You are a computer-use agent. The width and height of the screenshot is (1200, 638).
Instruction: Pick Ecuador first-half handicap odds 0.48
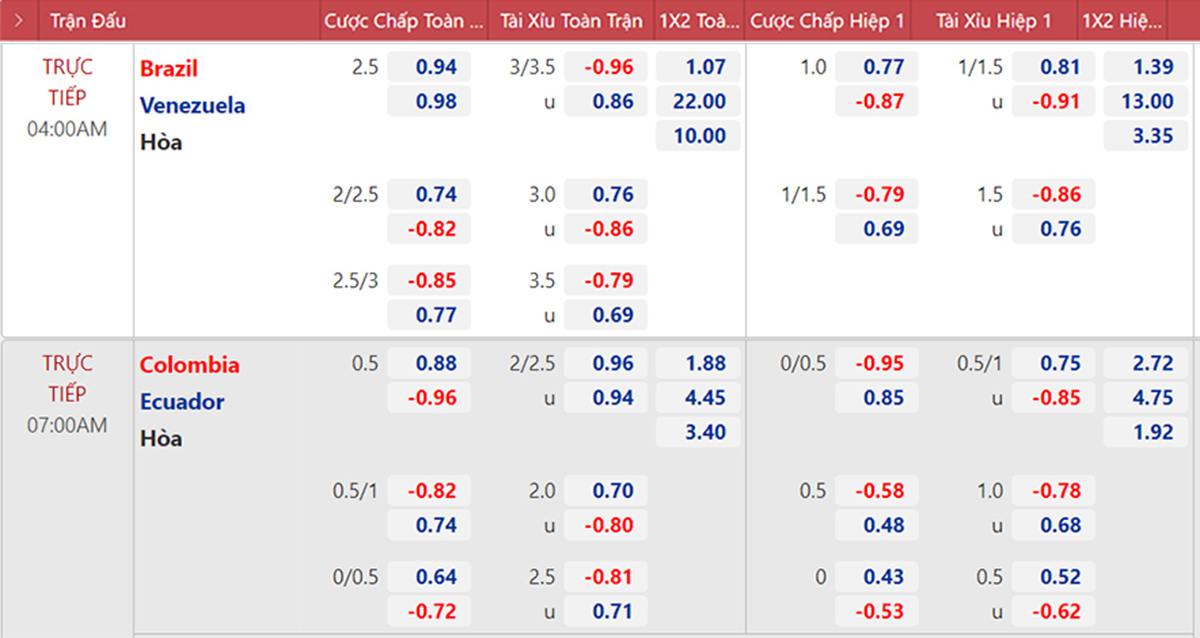pos(877,524)
